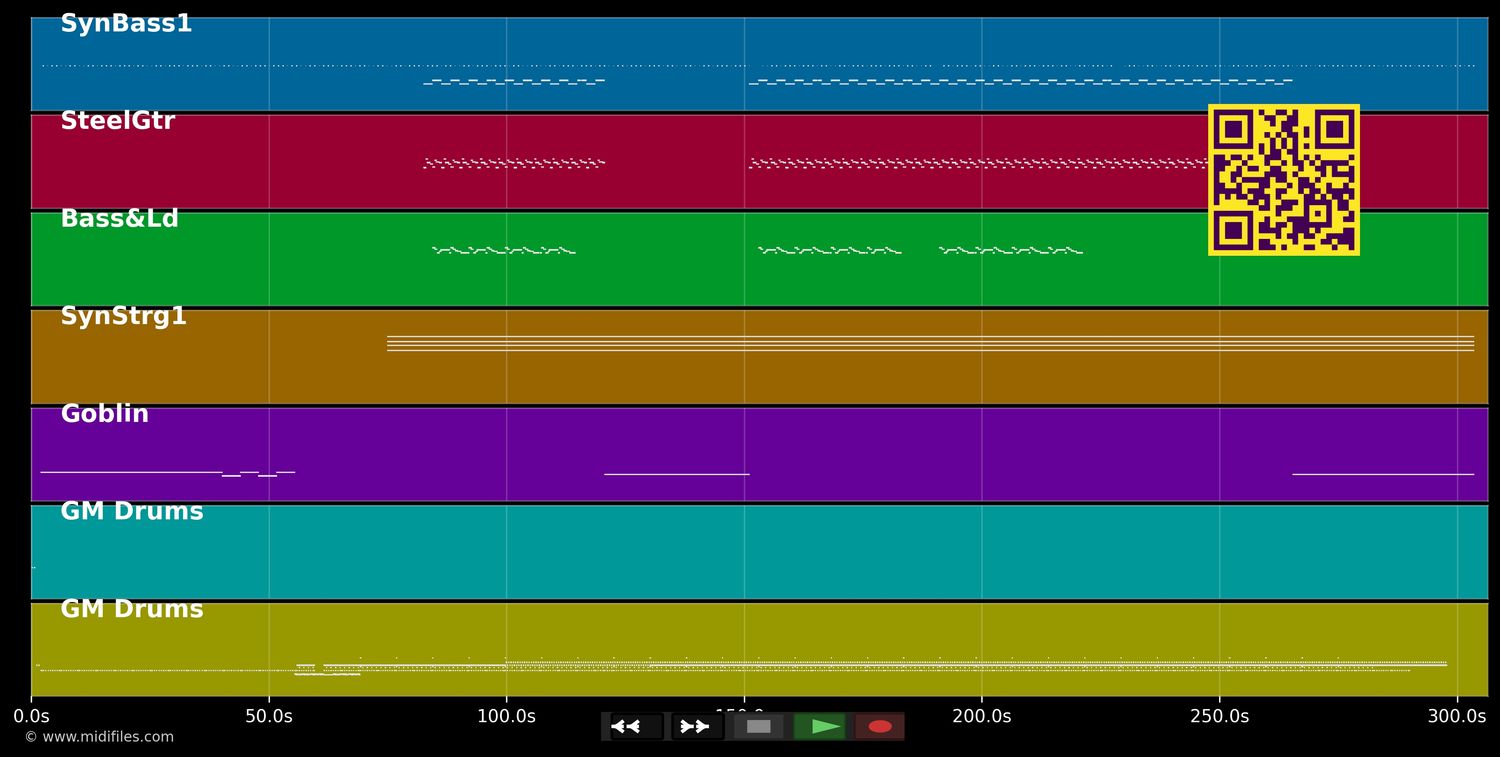Select the SteelGtr track label
Viewport: 1500px width, 757px height.
tap(118, 121)
